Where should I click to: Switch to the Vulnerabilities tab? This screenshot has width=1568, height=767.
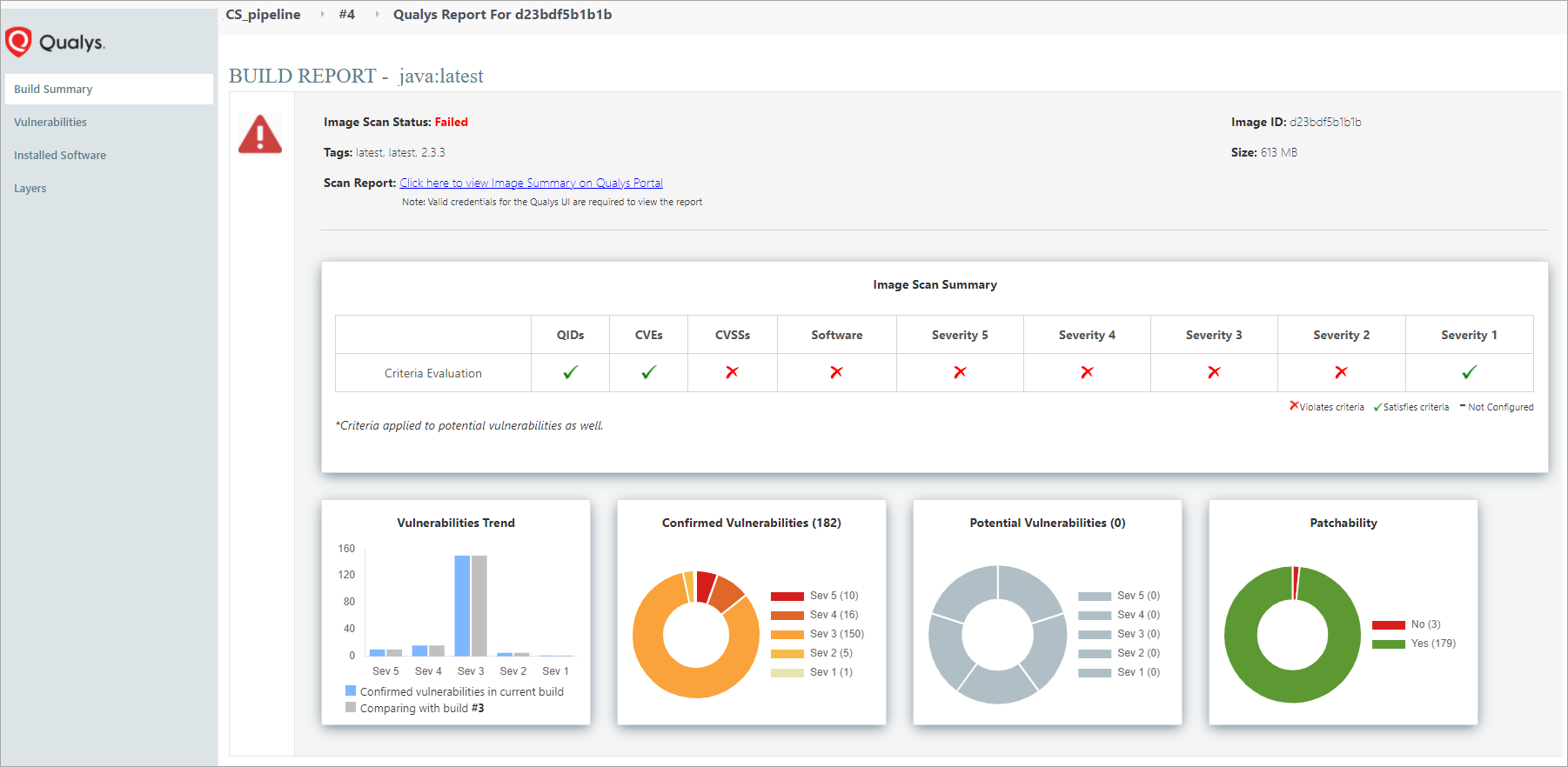tap(50, 122)
